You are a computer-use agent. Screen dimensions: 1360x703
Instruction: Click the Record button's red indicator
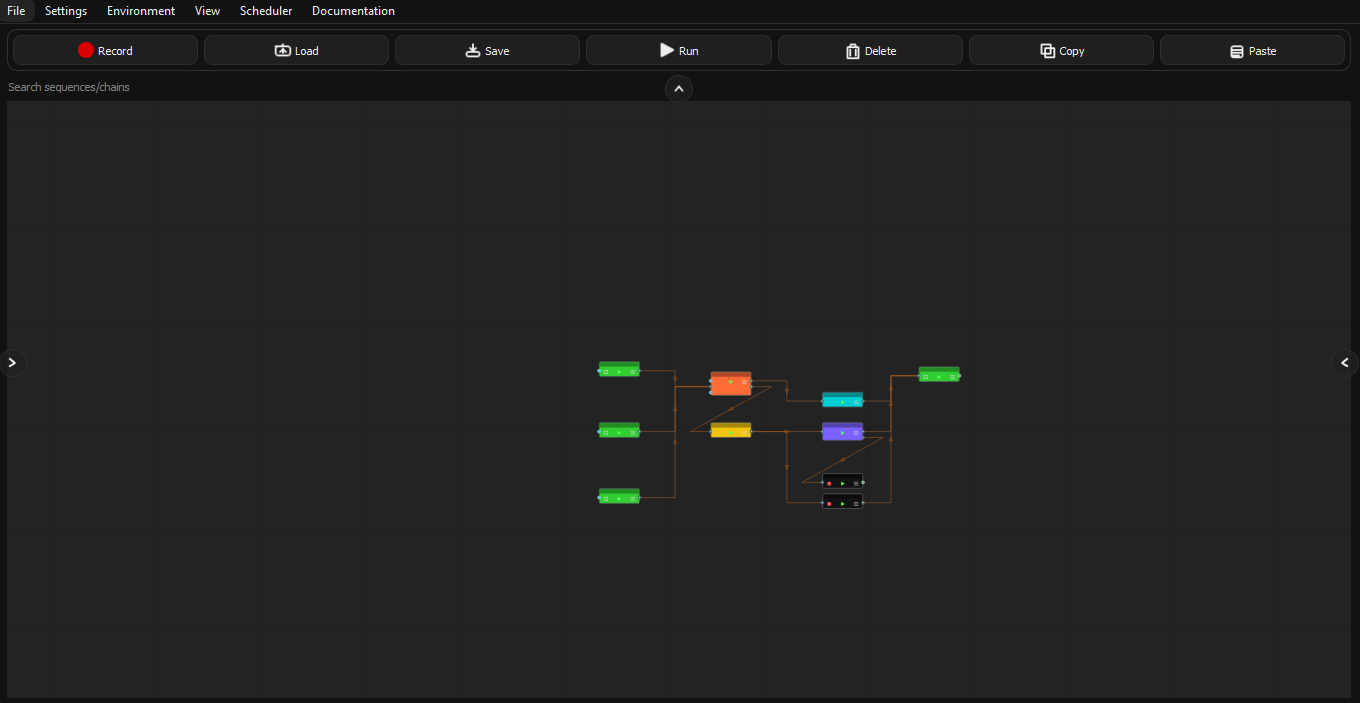(x=86, y=49)
